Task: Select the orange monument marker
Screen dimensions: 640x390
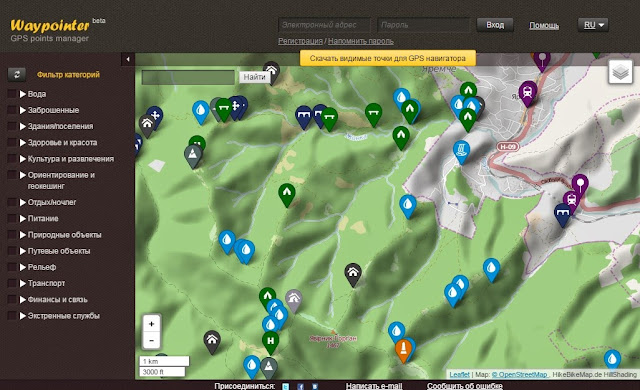Action: click(x=403, y=350)
